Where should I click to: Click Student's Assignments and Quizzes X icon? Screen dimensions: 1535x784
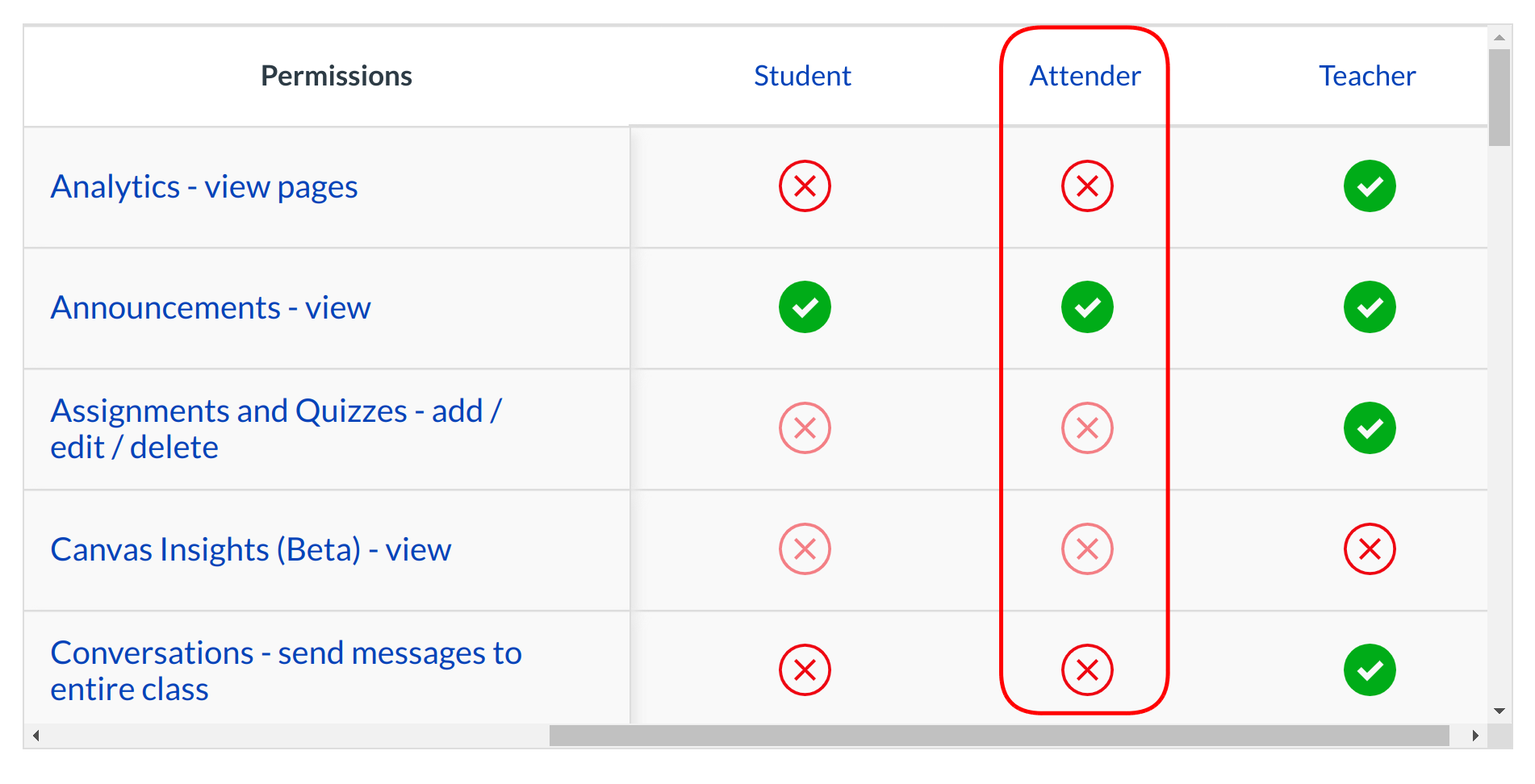point(805,428)
